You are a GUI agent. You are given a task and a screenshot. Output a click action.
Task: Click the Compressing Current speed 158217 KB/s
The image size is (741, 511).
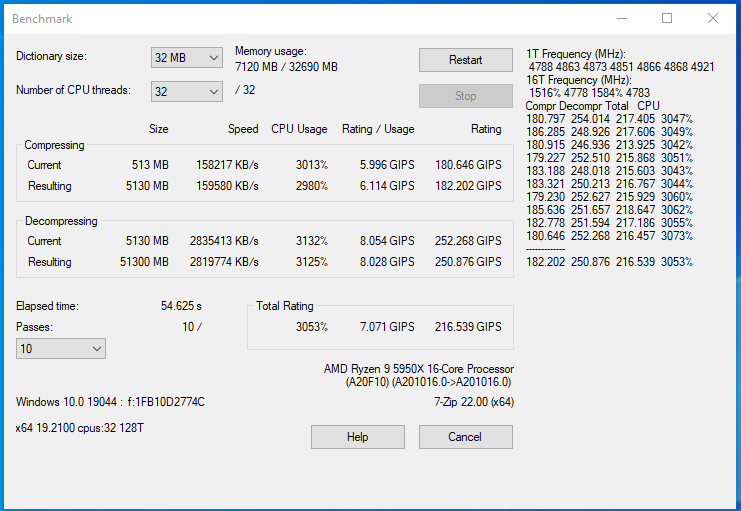pos(227,165)
